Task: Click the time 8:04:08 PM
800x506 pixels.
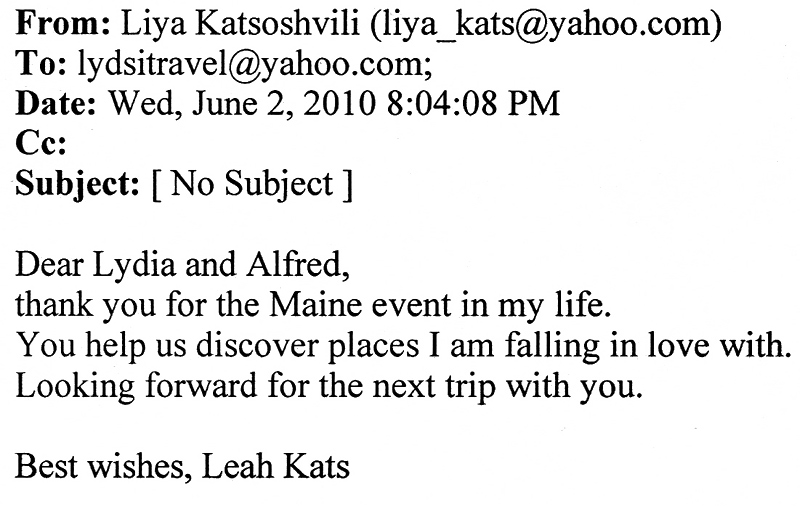Action: click(473, 103)
